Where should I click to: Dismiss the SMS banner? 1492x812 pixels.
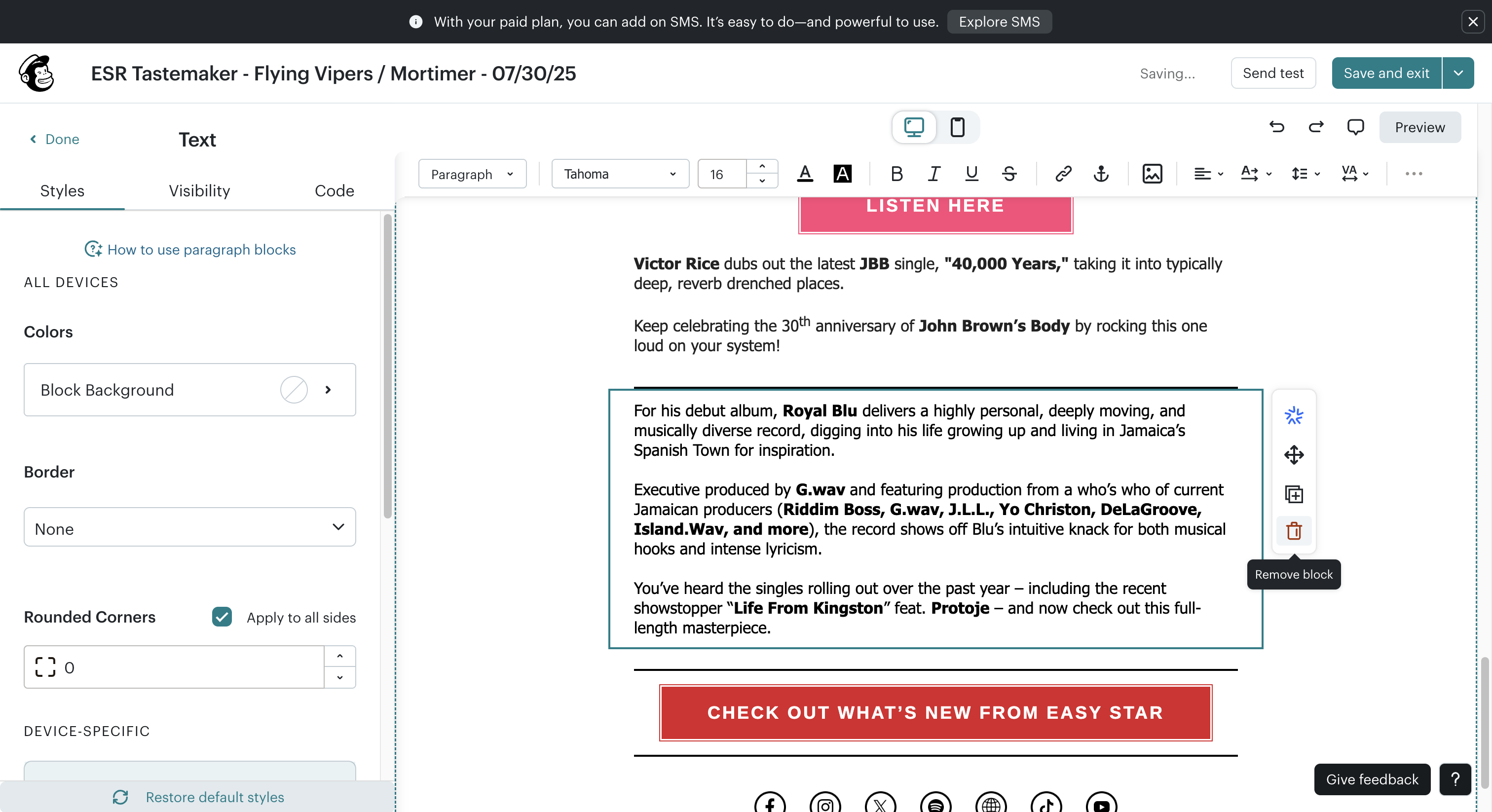(x=1473, y=21)
